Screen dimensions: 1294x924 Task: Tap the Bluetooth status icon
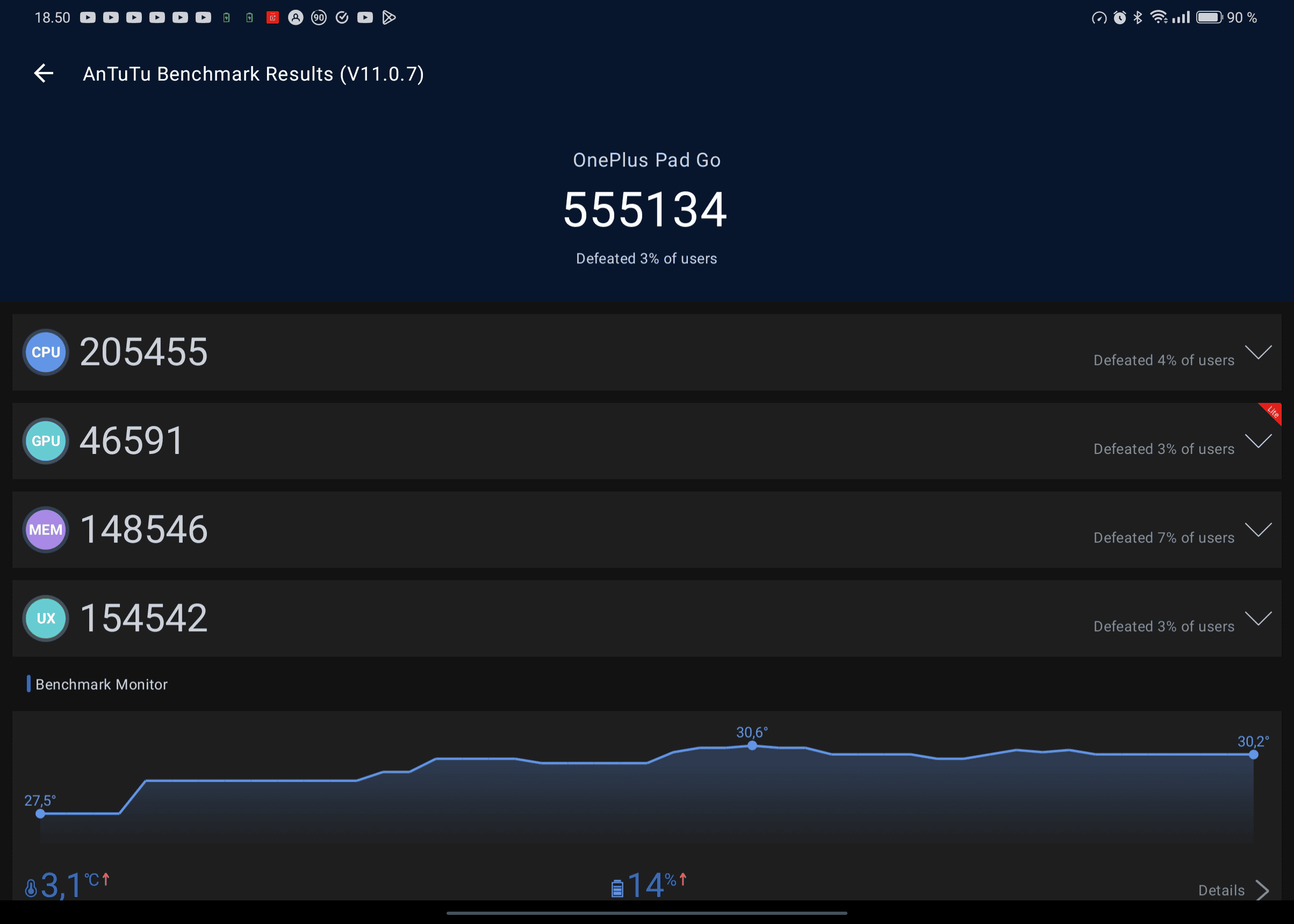click(x=1138, y=18)
